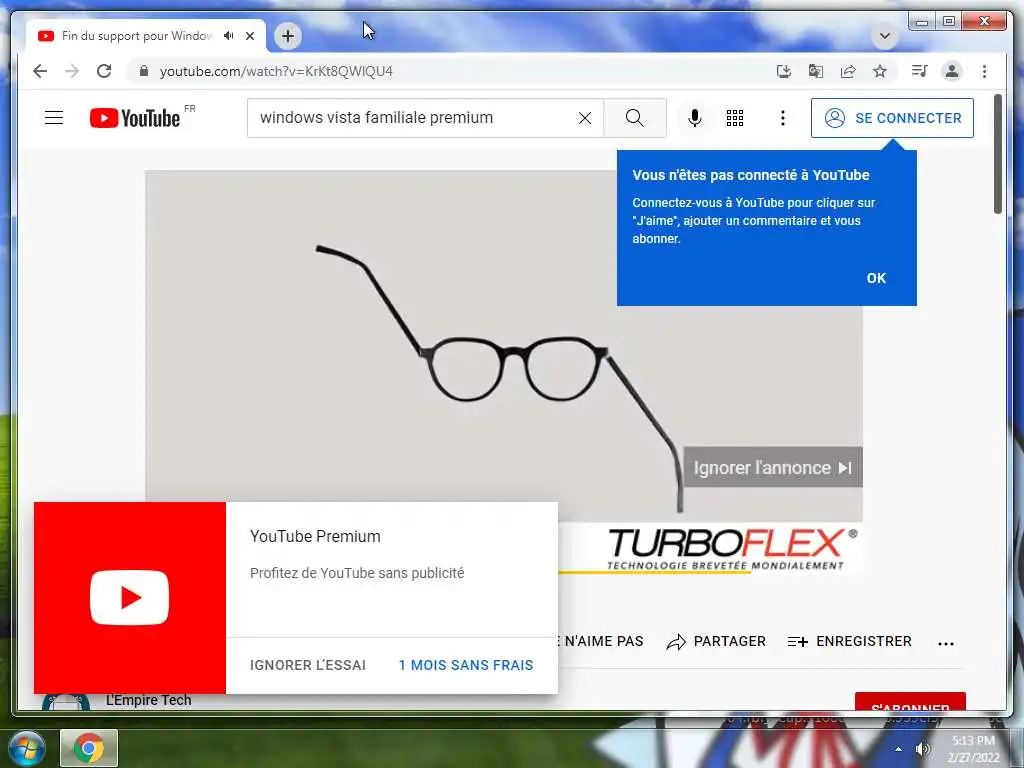
Task: Click the red YouTube Premium logo tile
Action: (x=130, y=598)
